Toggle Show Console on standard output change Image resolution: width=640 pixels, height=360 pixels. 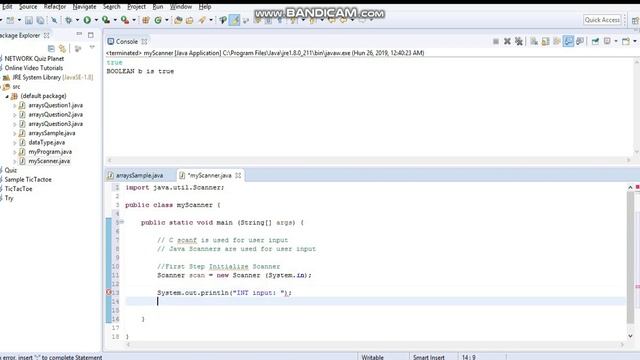point(568,41)
